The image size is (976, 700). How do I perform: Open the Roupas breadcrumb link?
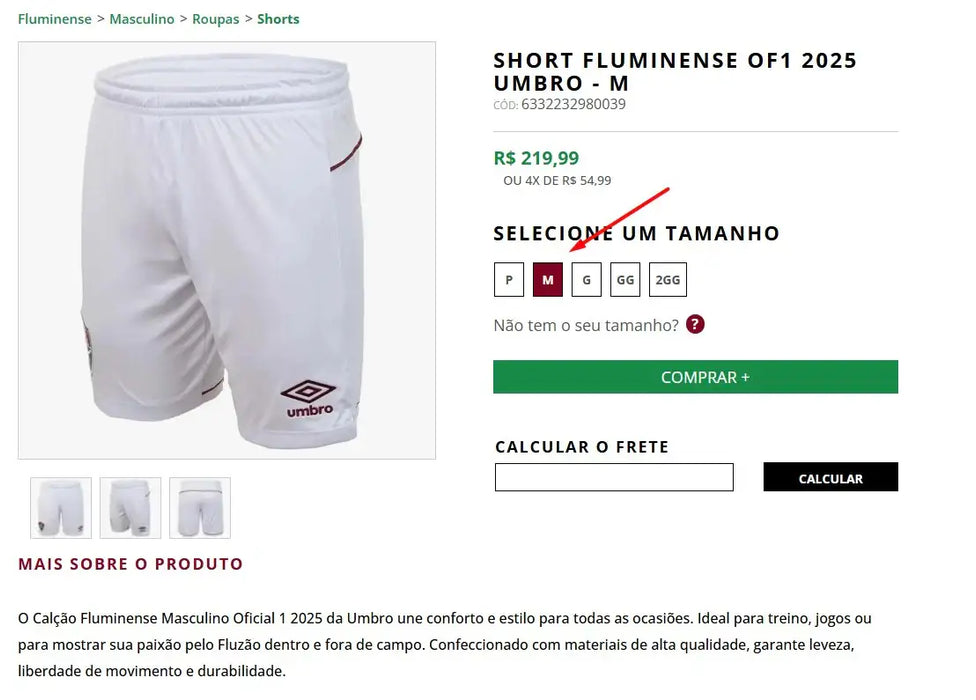click(x=216, y=18)
